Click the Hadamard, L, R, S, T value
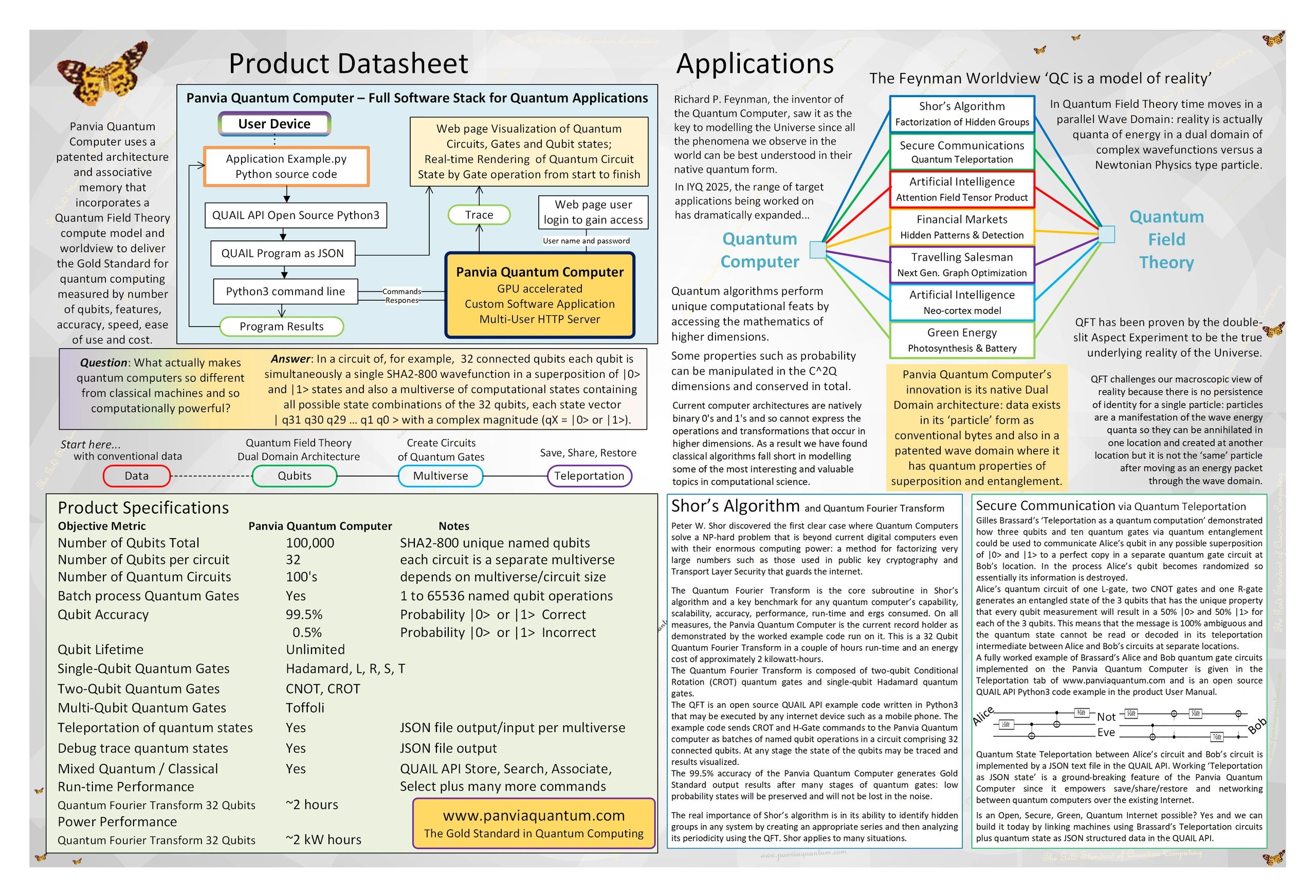This screenshot has height=896, width=1316. pyautogui.click(x=345, y=669)
